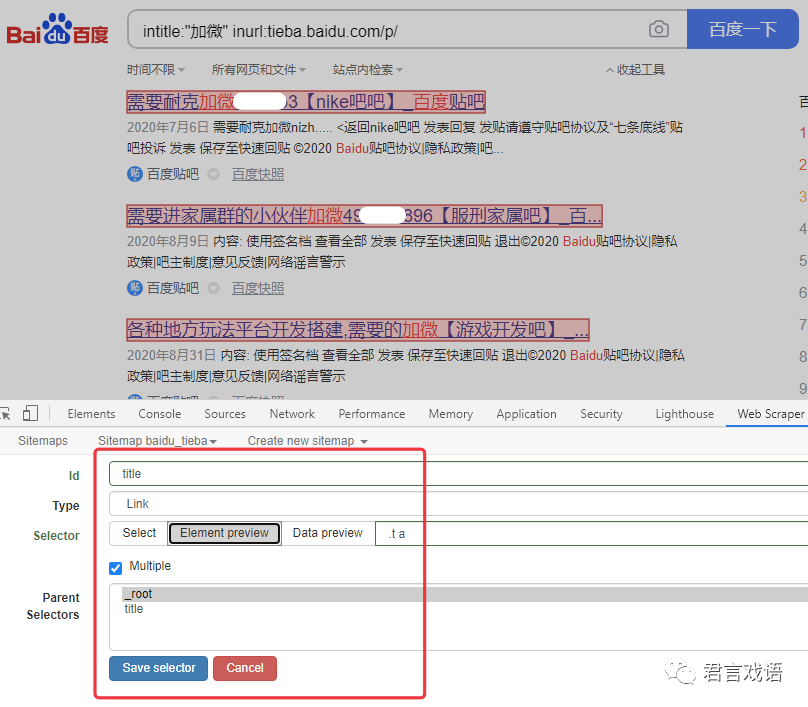Open verification badge dropdown under the nike result
808x707 pixels.
coord(213,175)
